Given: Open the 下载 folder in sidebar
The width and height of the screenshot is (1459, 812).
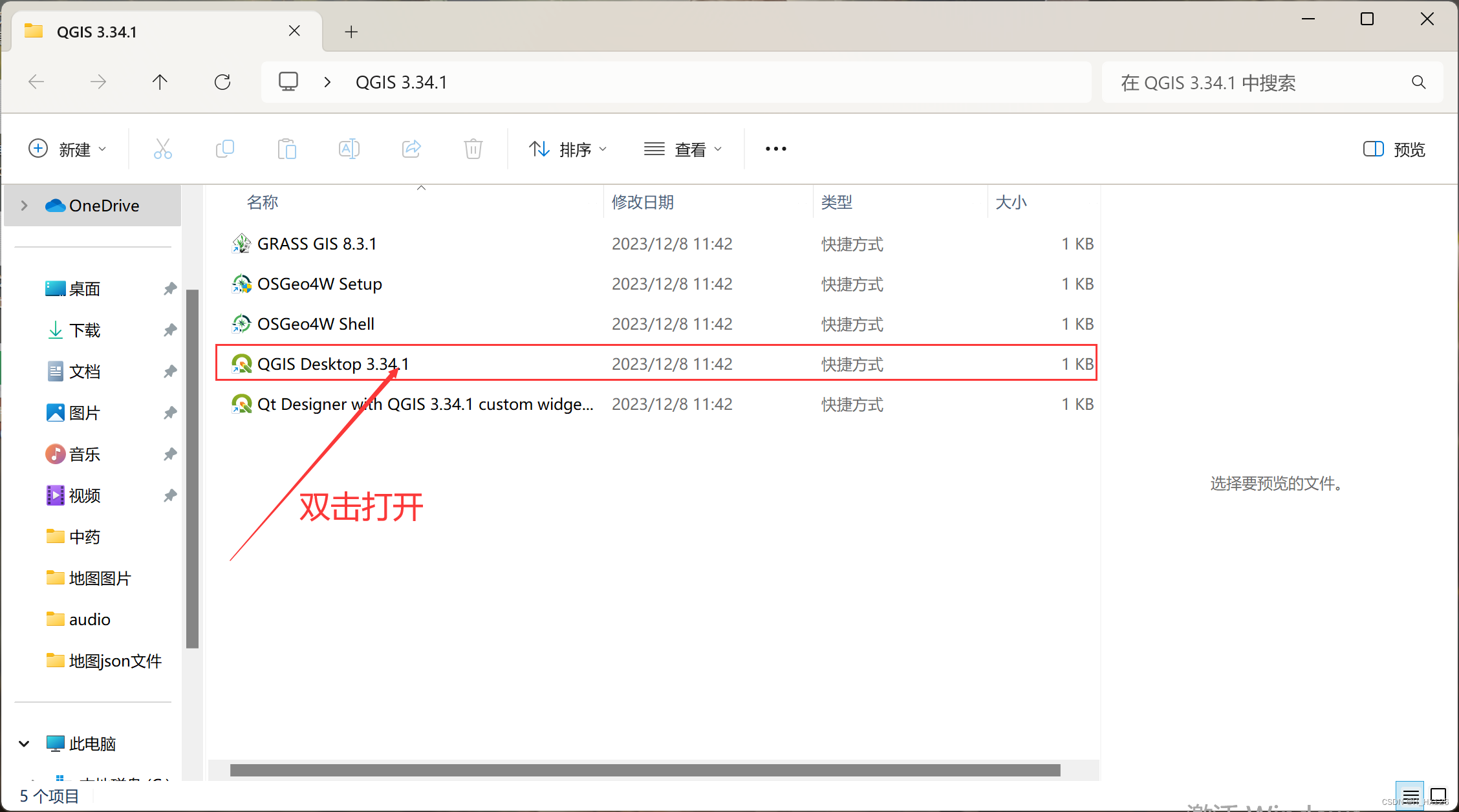Looking at the screenshot, I should point(84,330).
